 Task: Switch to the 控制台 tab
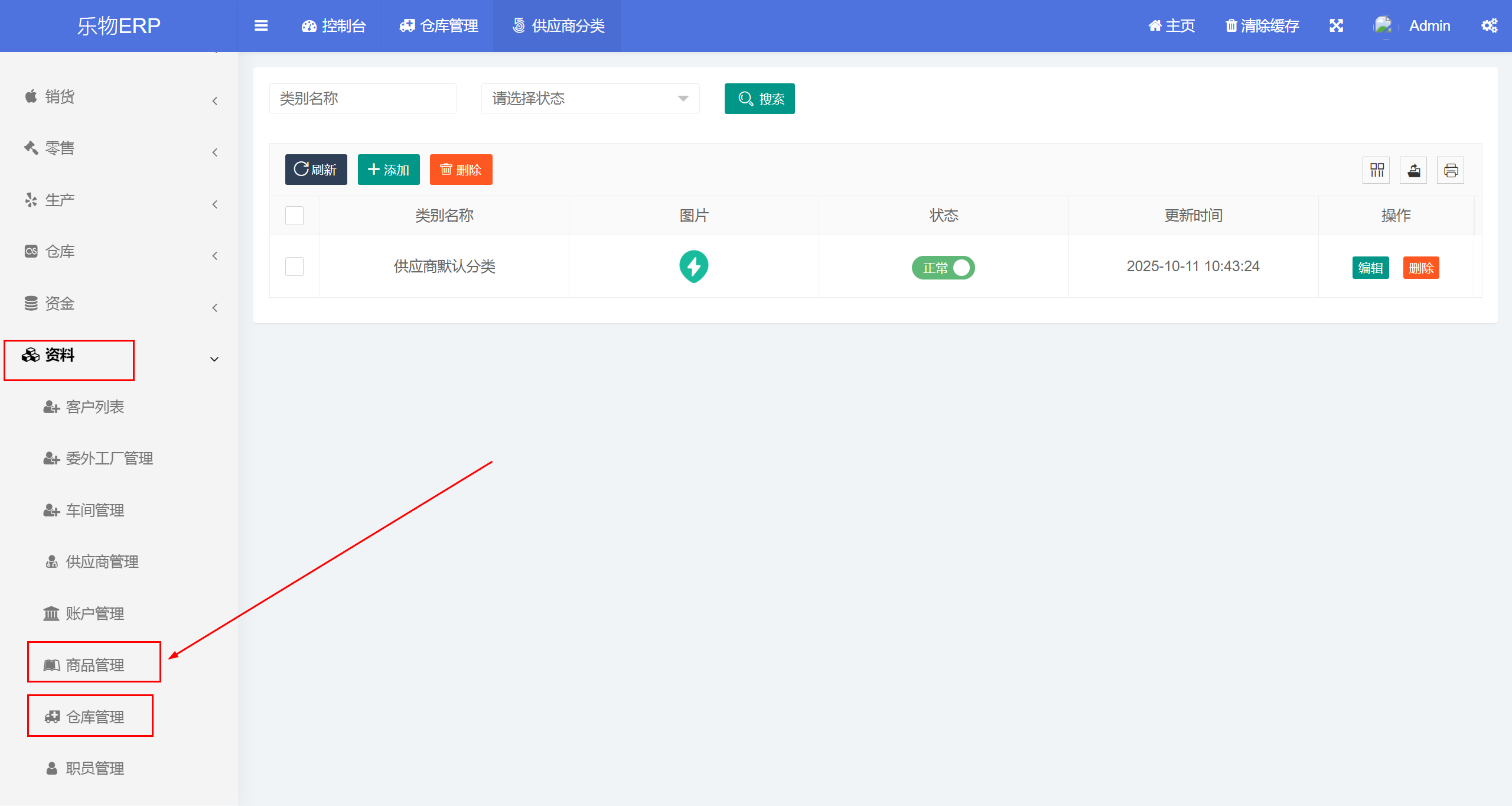point(334,26)
